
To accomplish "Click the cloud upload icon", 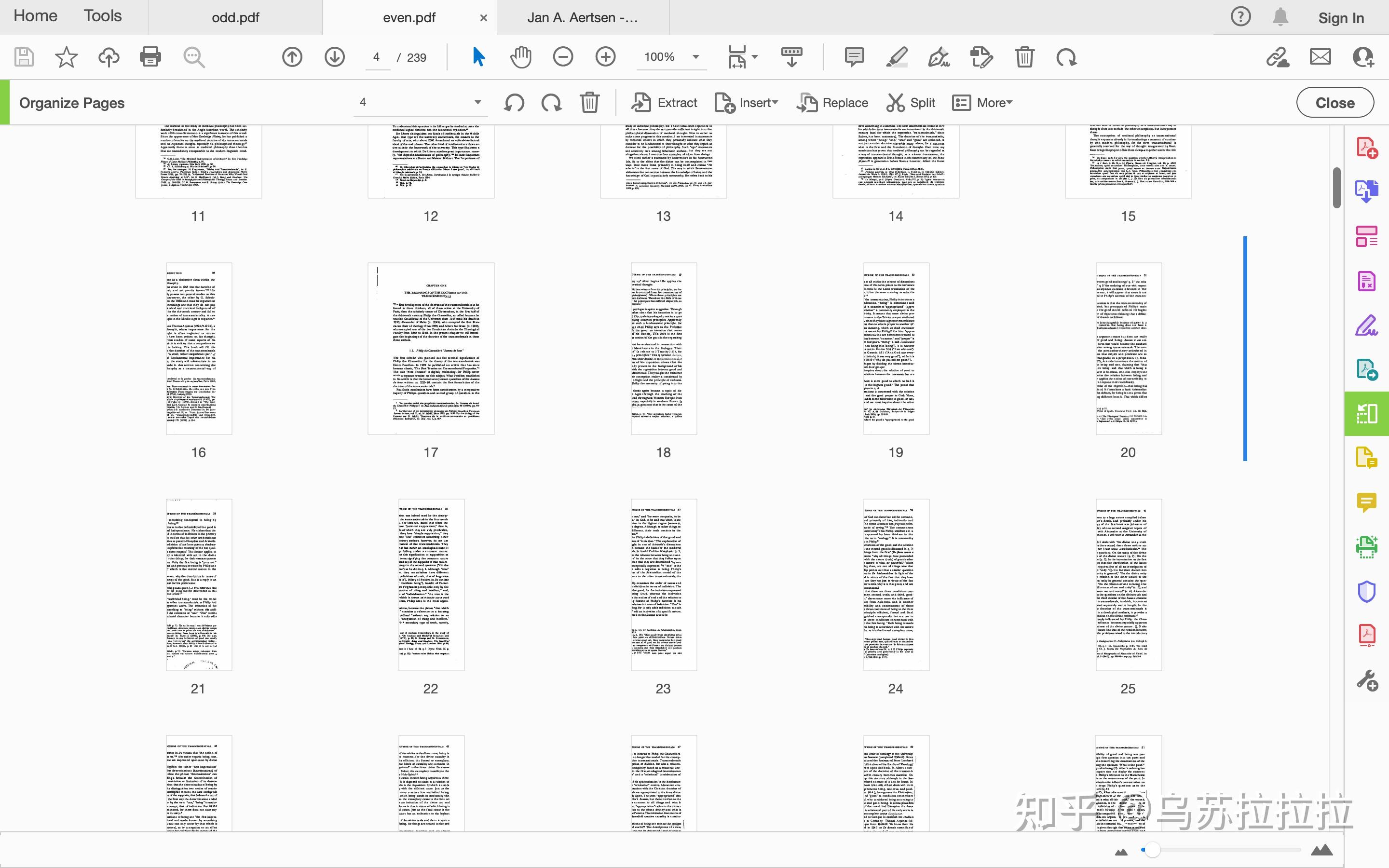I will [109, 57].
